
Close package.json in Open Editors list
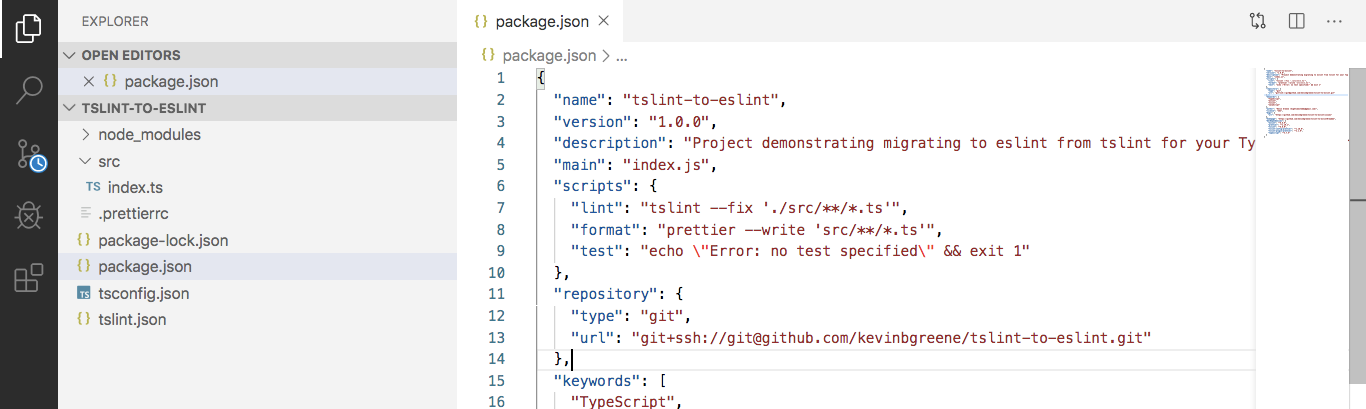click(88, 81)
